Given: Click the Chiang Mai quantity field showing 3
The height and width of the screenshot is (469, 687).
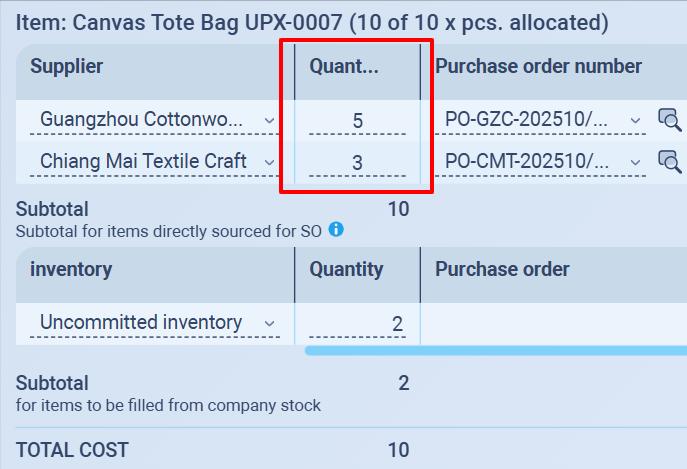Looking at the screenshot, I should click(x=357, y=162).
